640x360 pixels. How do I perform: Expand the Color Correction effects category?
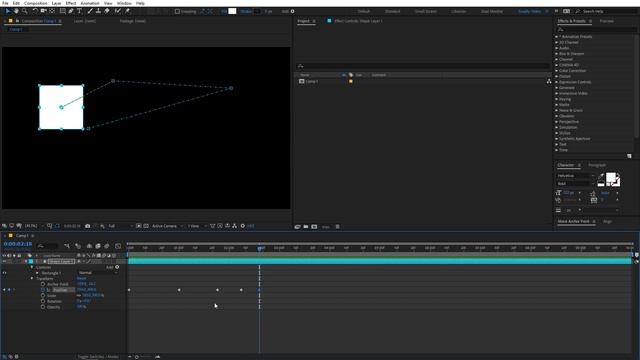[x=556, y=71]
